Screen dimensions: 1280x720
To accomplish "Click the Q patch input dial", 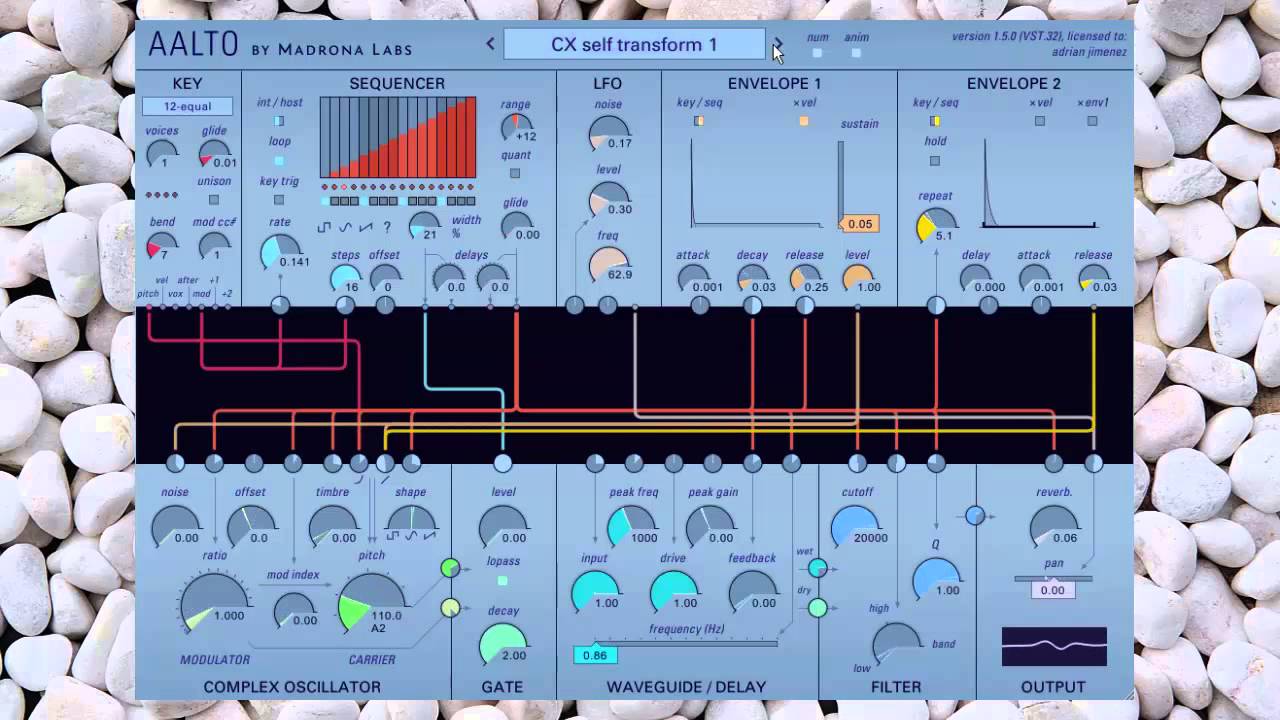I will coord(936,463).
